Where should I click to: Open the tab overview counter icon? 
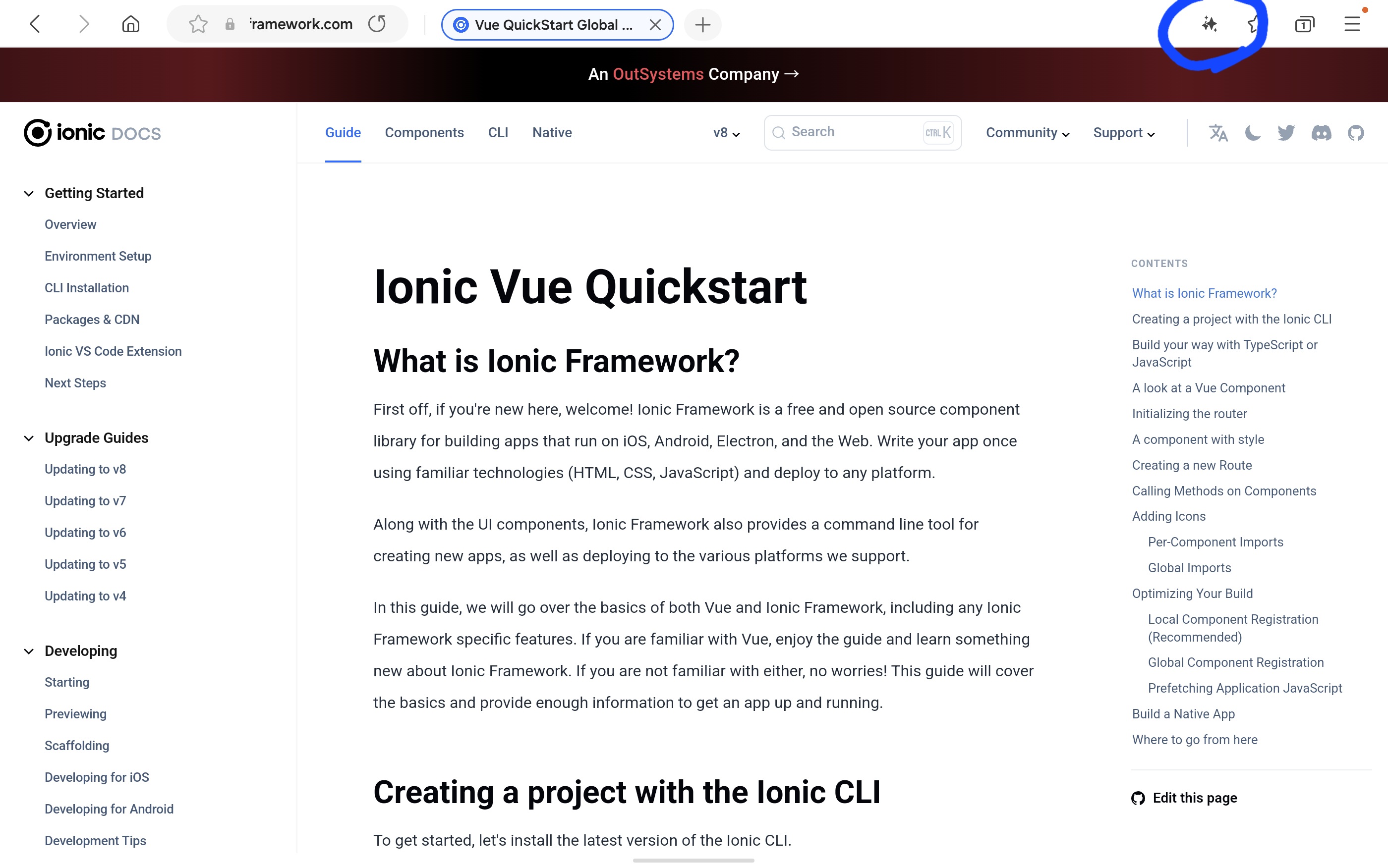[x=1305, y=24]
